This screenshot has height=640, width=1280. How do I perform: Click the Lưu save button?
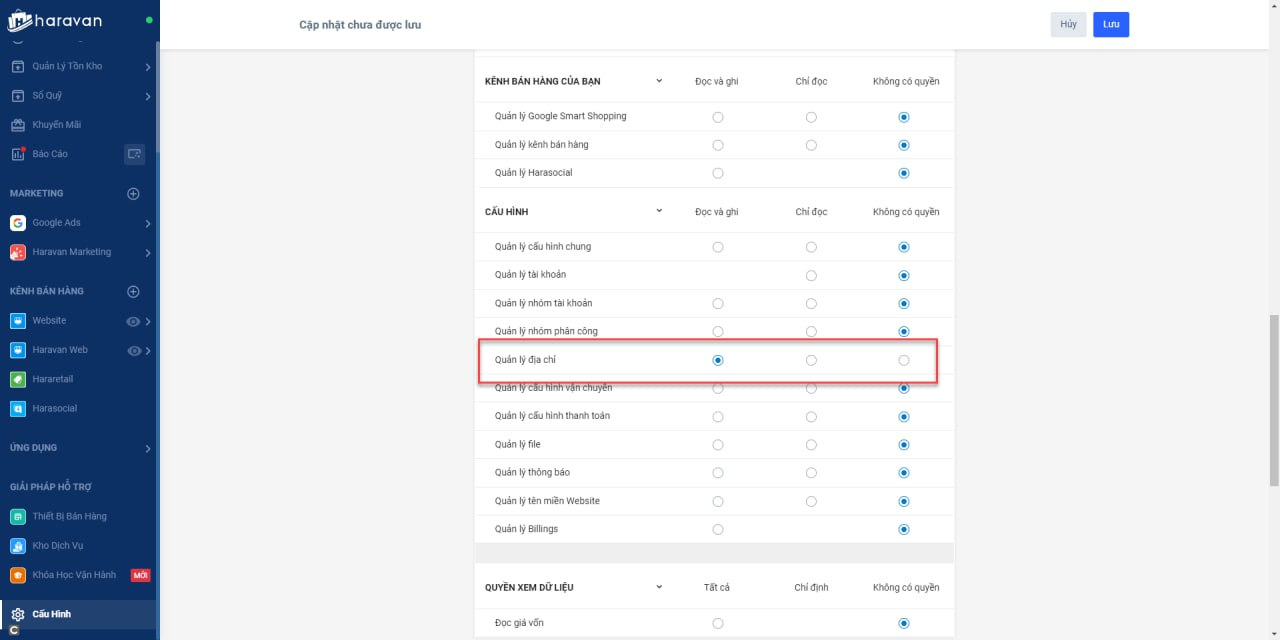click(1110, 24)
